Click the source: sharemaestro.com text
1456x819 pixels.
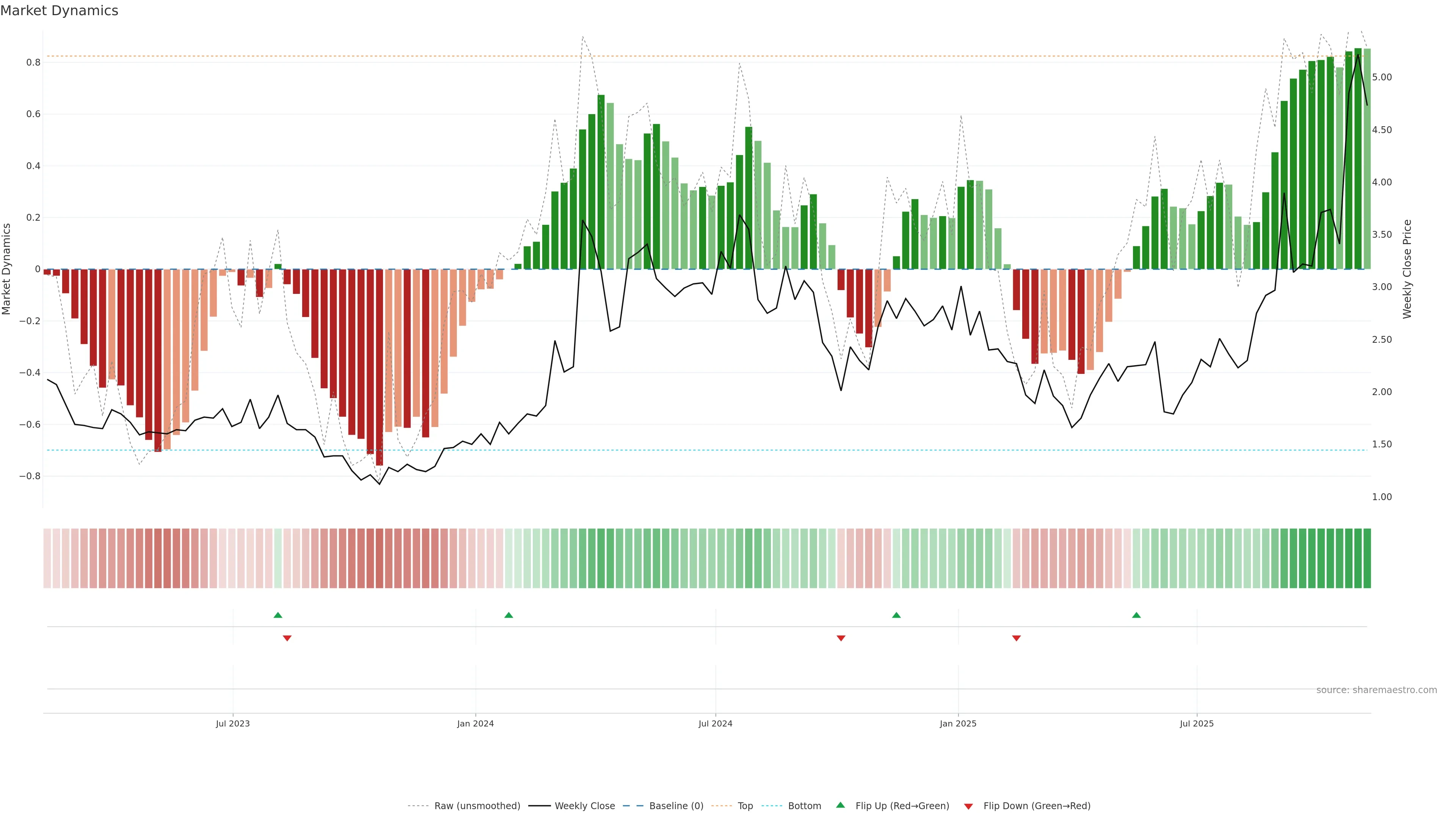1376,690
